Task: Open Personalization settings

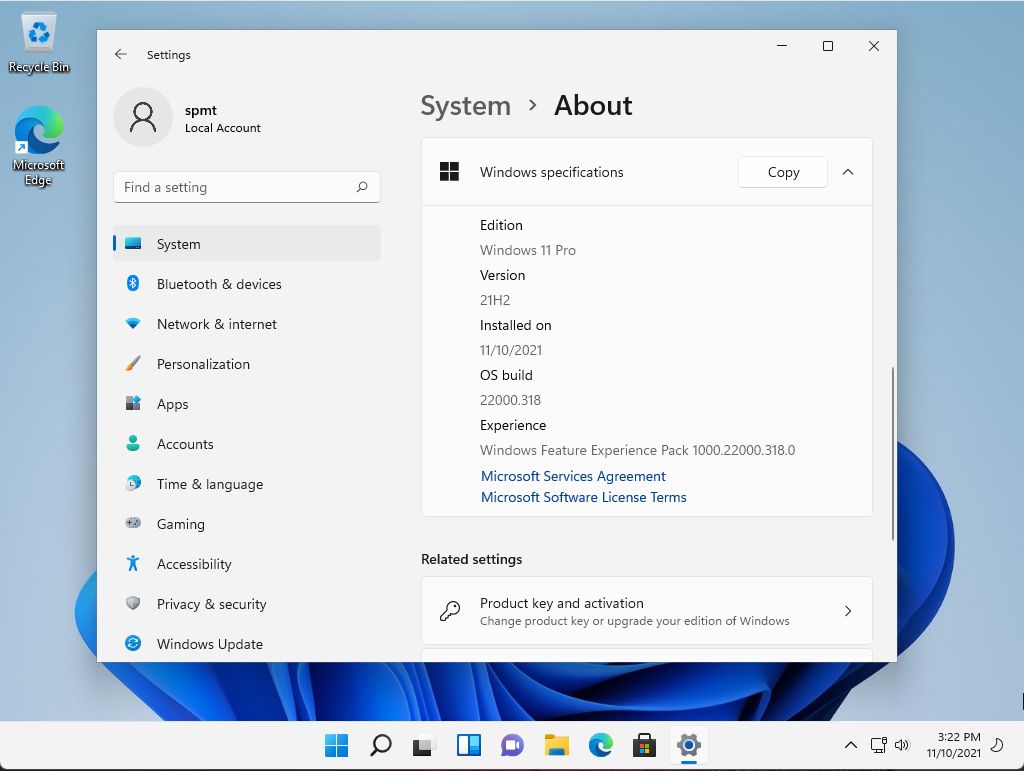Action: point(247,364)
